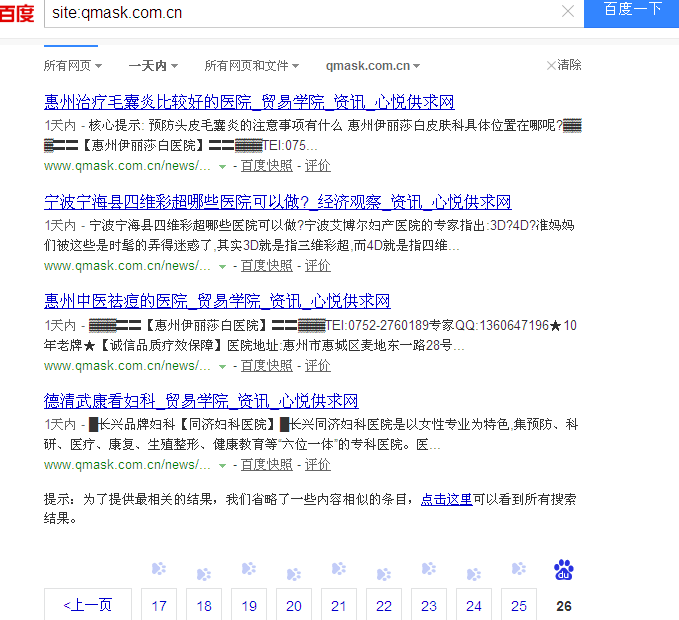This screenshot has width=679, height=620.
Task: Open the qmask.com.cn site filter dropdown
Action: pos(373,65)
